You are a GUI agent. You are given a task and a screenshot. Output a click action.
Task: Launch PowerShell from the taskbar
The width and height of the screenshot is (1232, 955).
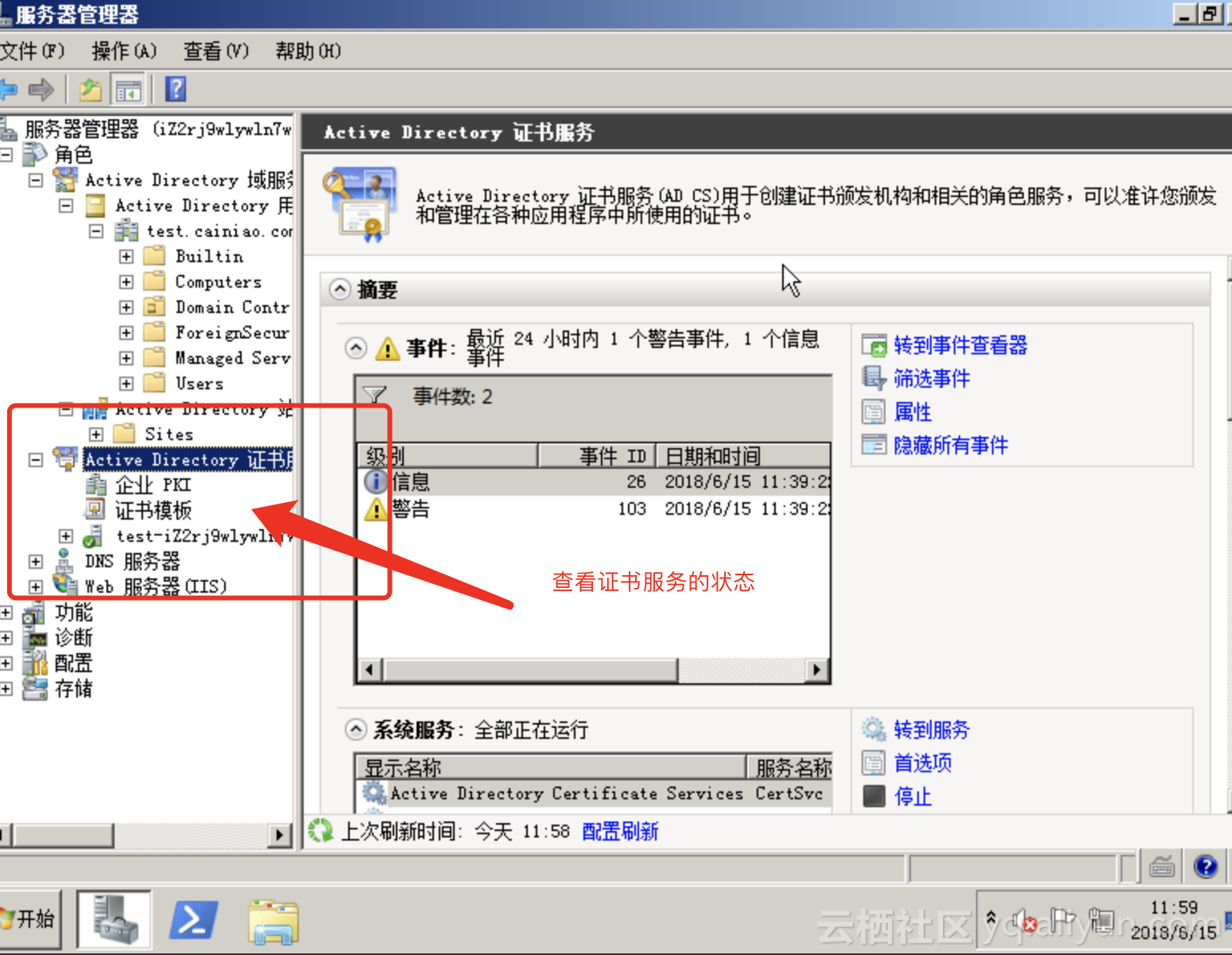coord(193,921)
